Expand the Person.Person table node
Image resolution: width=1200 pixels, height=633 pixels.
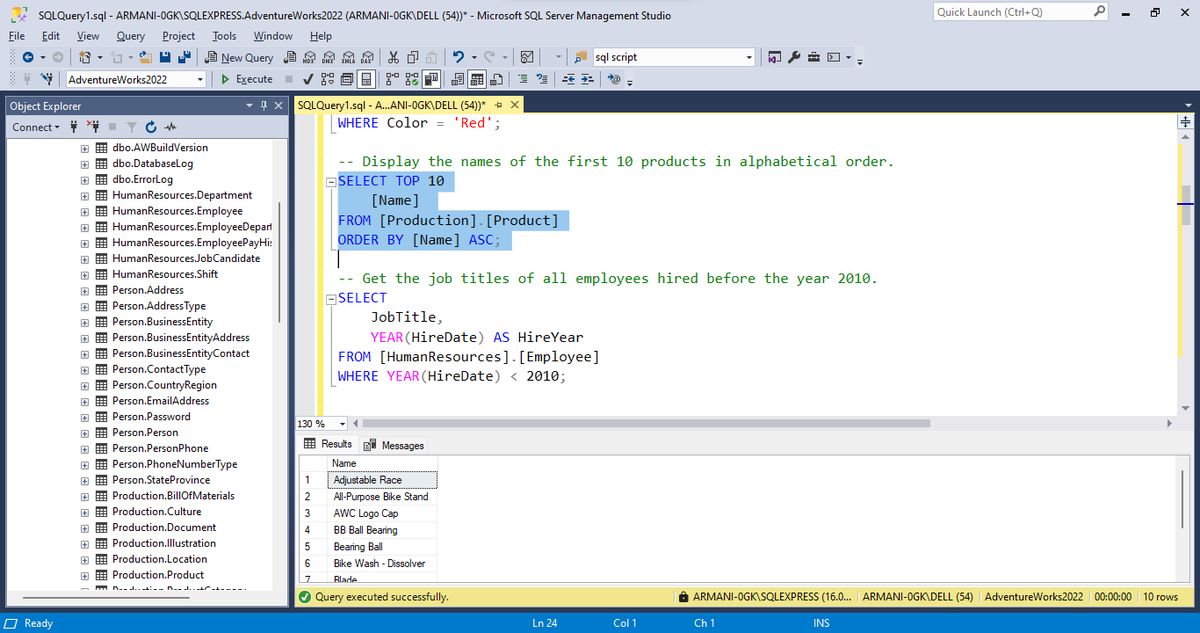pos(86,433)
